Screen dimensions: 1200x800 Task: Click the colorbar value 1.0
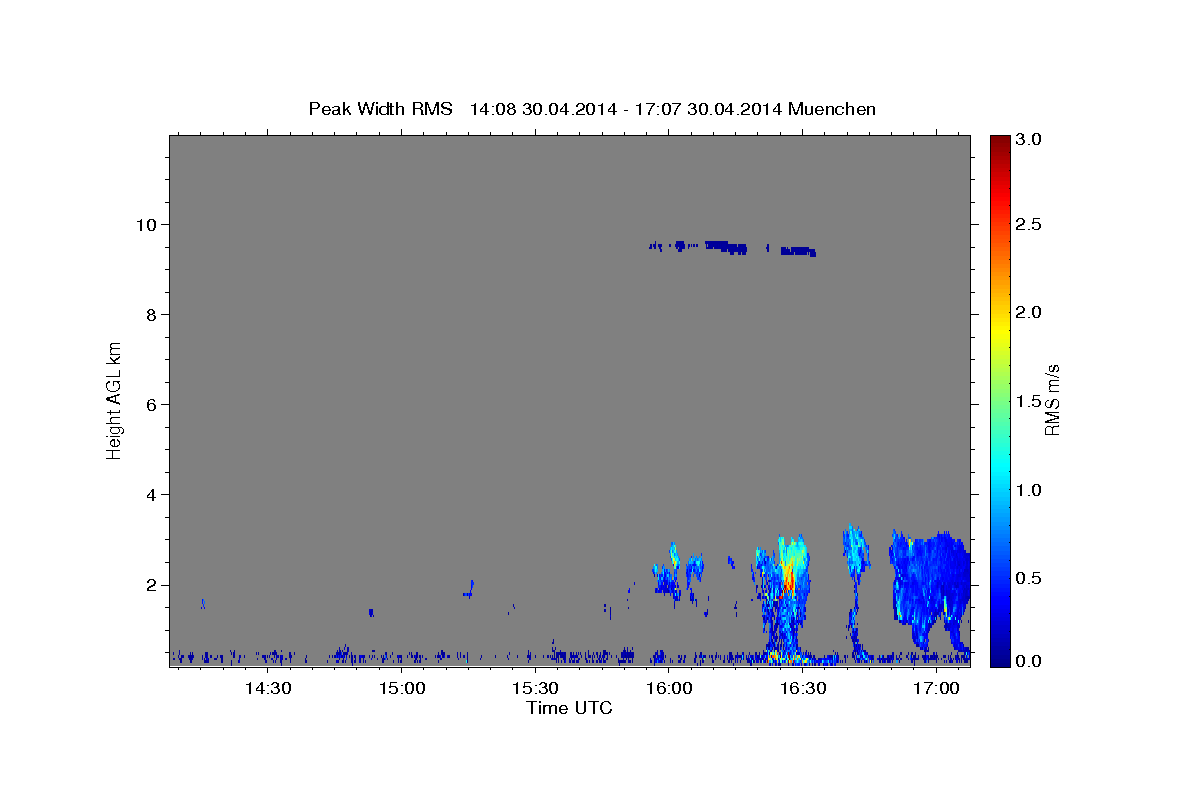(x=1029, y=490)
